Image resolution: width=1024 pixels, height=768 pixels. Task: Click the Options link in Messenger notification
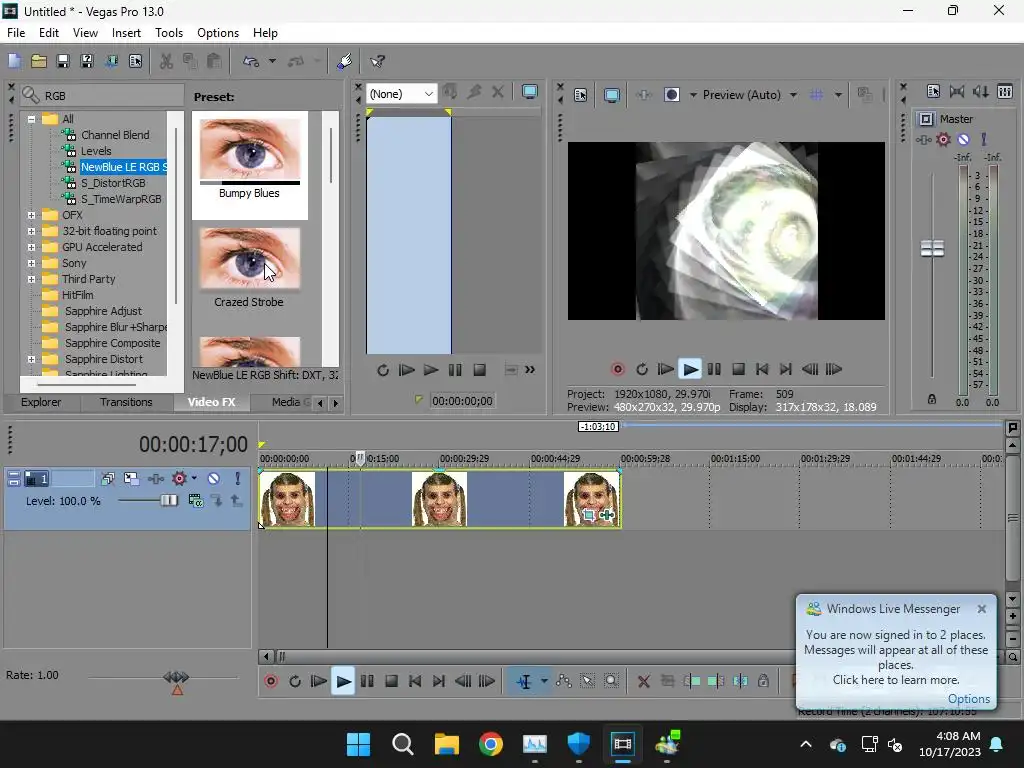[x=968, y=699]
